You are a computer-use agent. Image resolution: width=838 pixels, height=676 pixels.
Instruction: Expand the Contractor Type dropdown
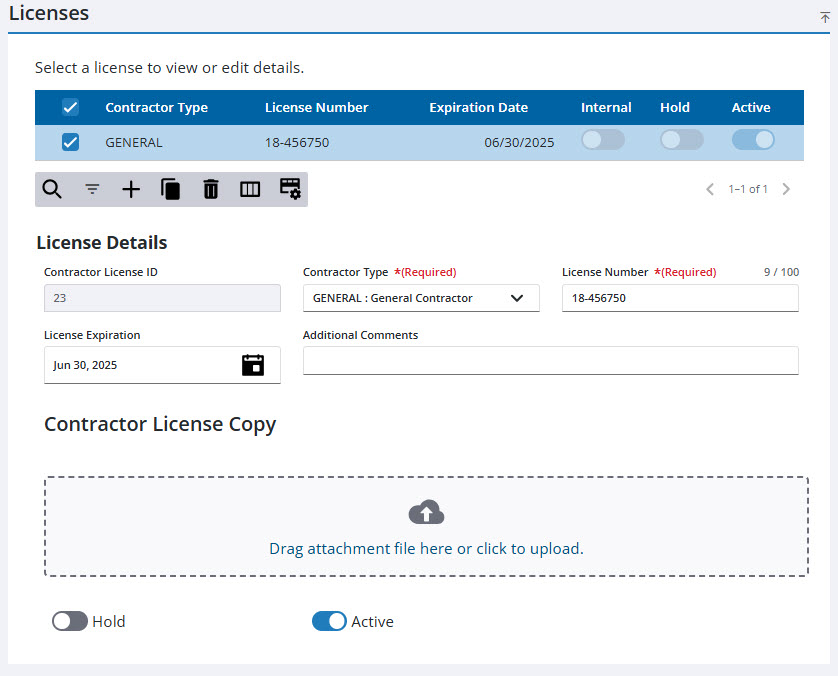point(517,298)
